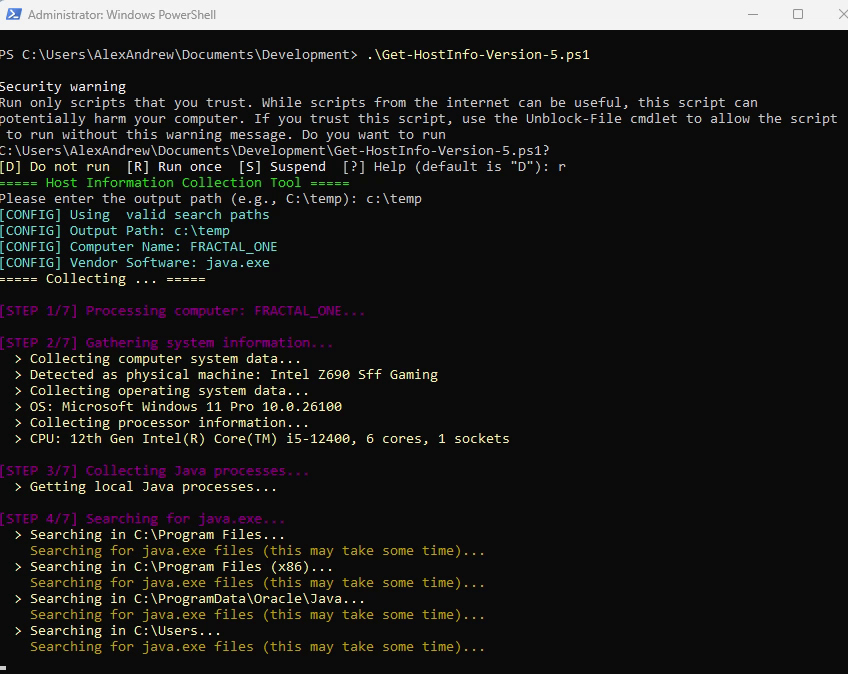The image size is (848, 674).
Task: Minimize the PowerShell window
Action: [x=752, y=15]
